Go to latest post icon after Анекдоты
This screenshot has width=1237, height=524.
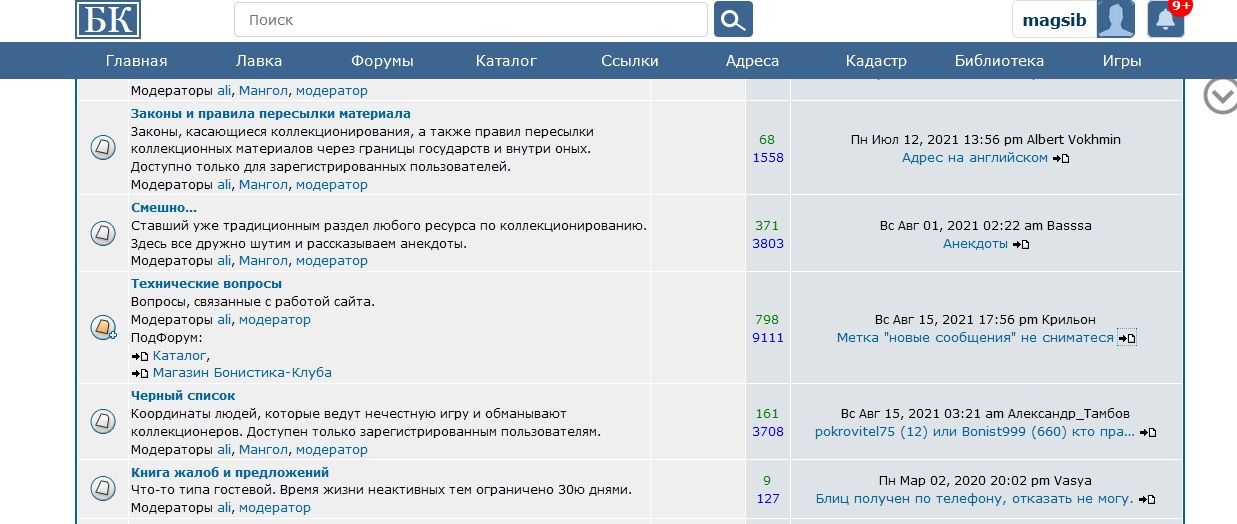(1021, 244)
